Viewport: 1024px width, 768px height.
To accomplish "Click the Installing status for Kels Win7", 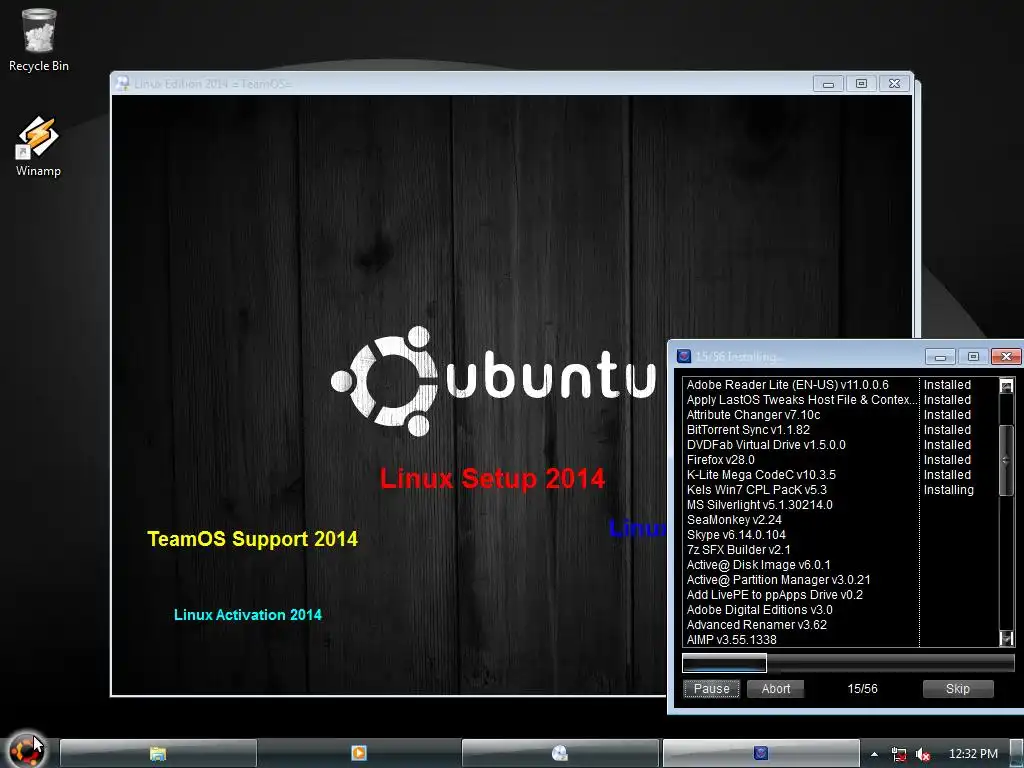I will click(x=948, y=490).
